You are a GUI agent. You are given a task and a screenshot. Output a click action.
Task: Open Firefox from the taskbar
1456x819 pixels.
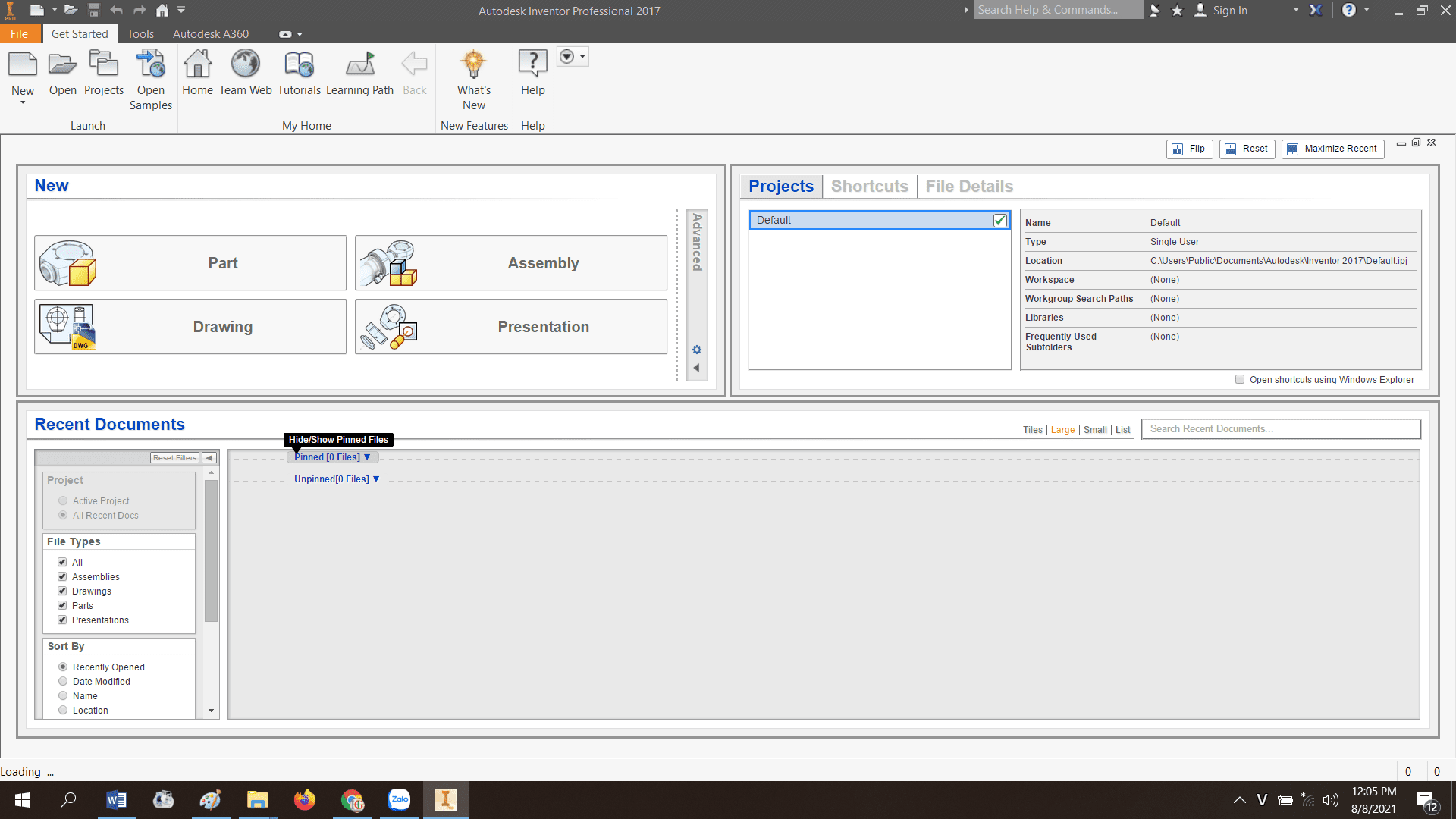click(305, 800)
